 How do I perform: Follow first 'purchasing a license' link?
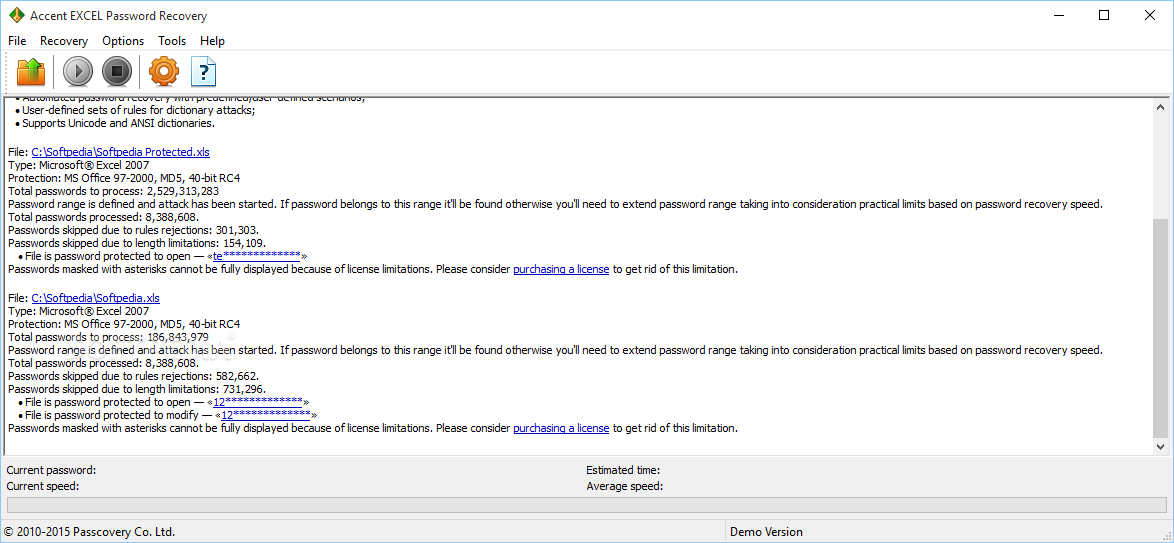(x=561, y=269)
